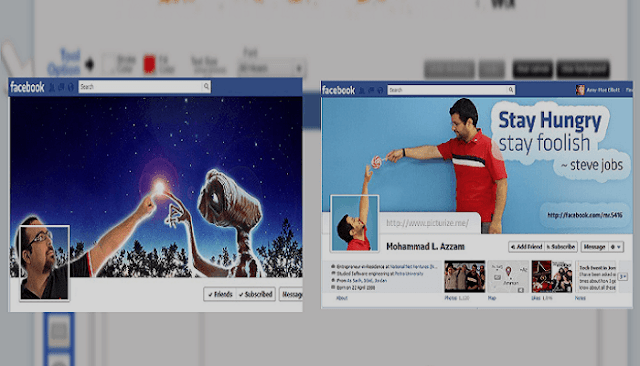This screenshot has height=366, width=640.
Task: Click the Map thumbnail on the profile
Action: [508, 277]
